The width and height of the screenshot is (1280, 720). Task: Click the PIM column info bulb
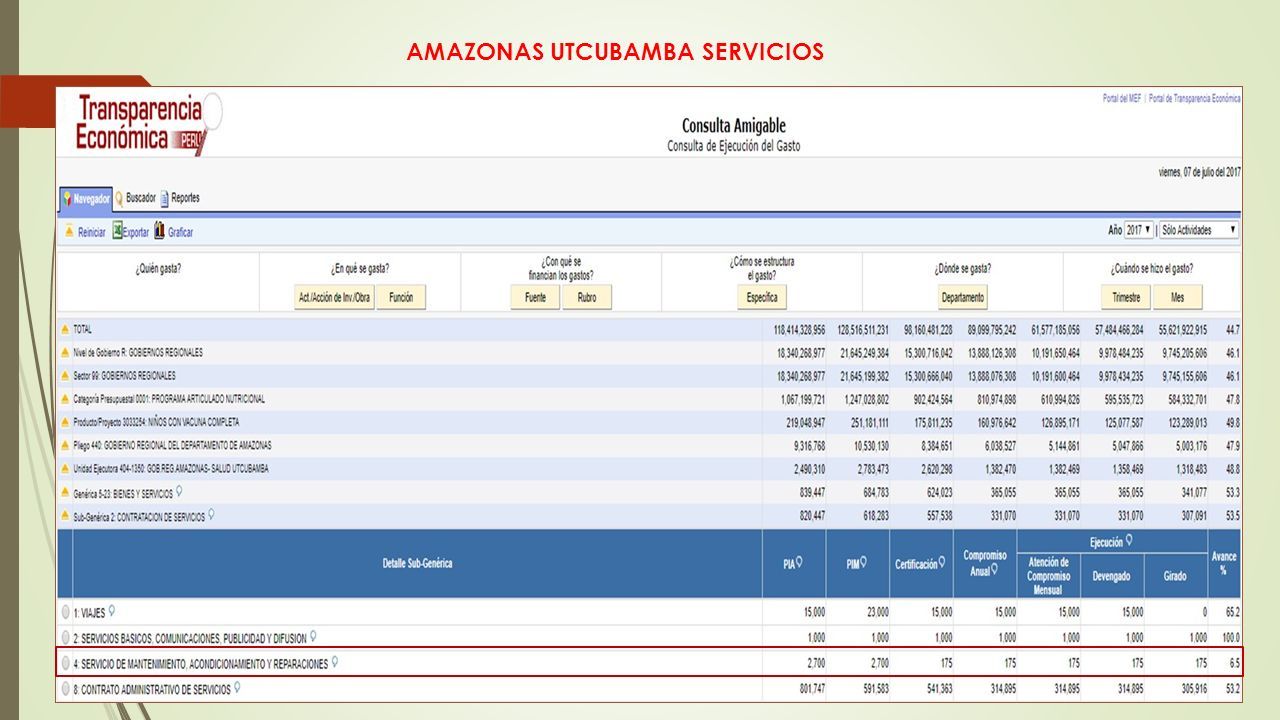864,563
